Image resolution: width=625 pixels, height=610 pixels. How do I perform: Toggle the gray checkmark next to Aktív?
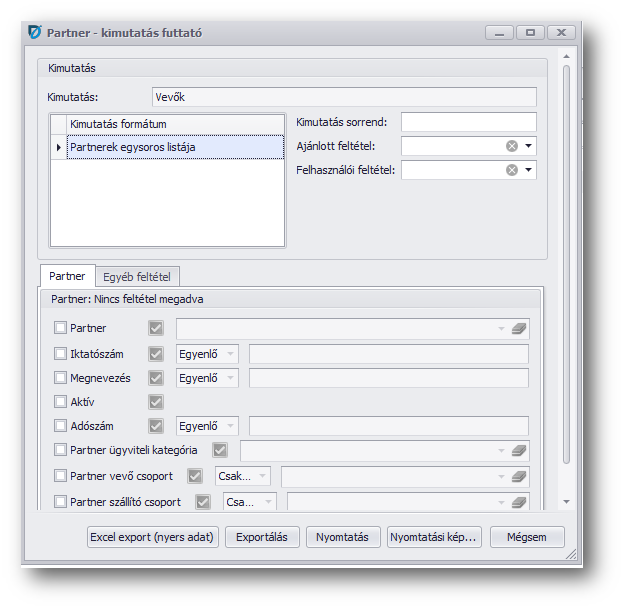click(x=155, y=402)
